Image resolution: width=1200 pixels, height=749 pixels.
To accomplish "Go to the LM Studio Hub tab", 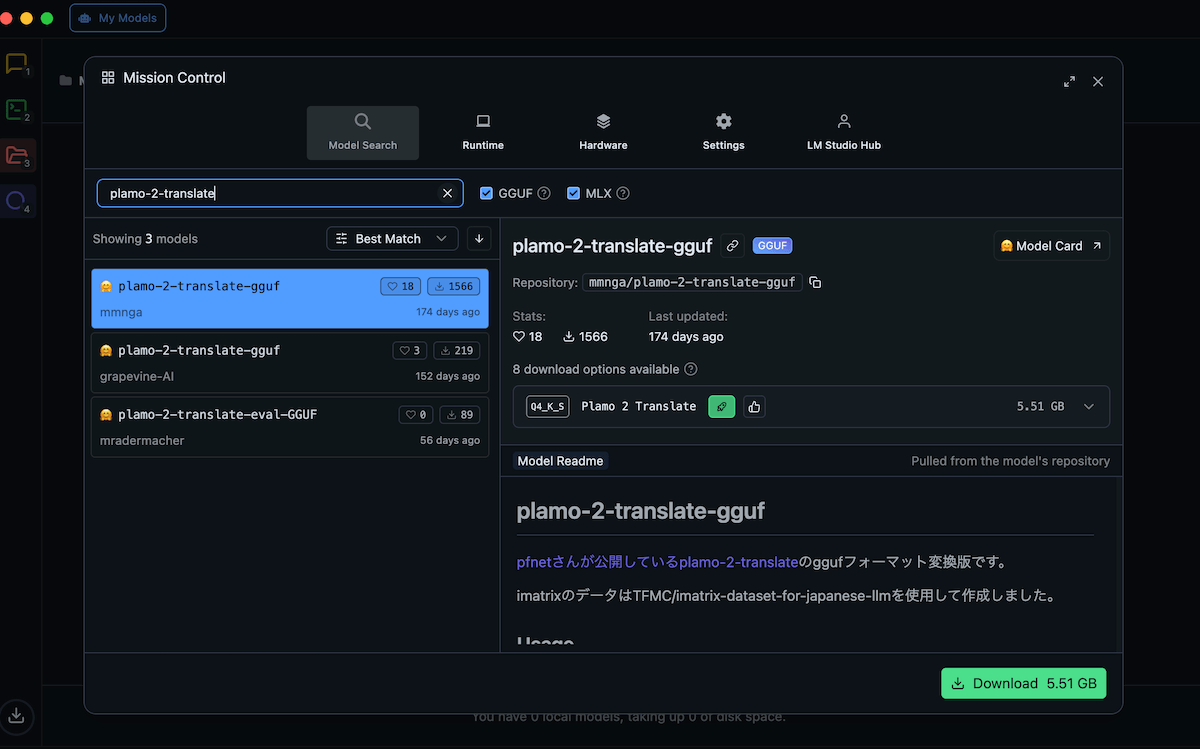I will [843, 132].
